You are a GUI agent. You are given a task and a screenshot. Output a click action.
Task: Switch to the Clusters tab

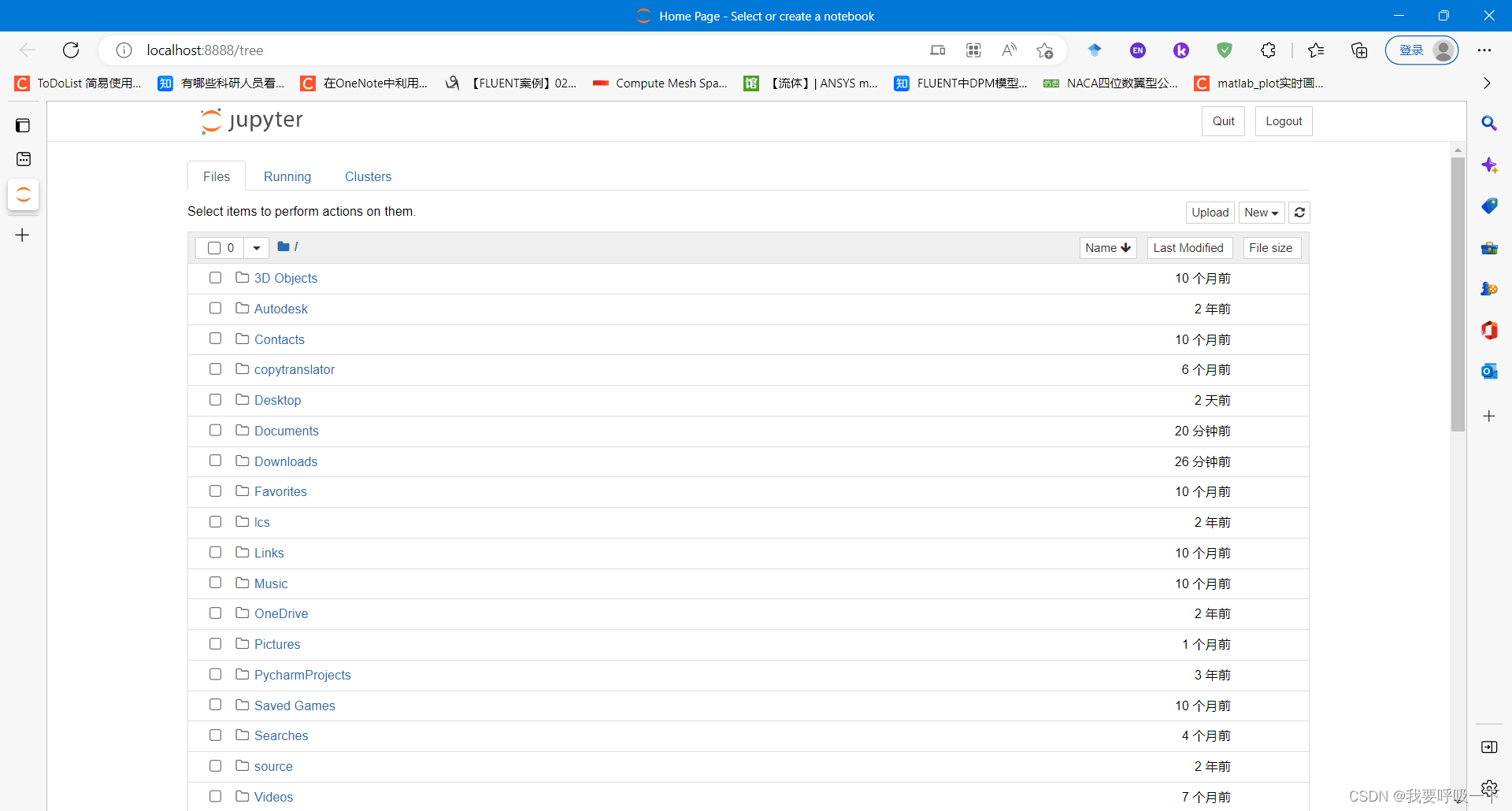coord(368,176)
